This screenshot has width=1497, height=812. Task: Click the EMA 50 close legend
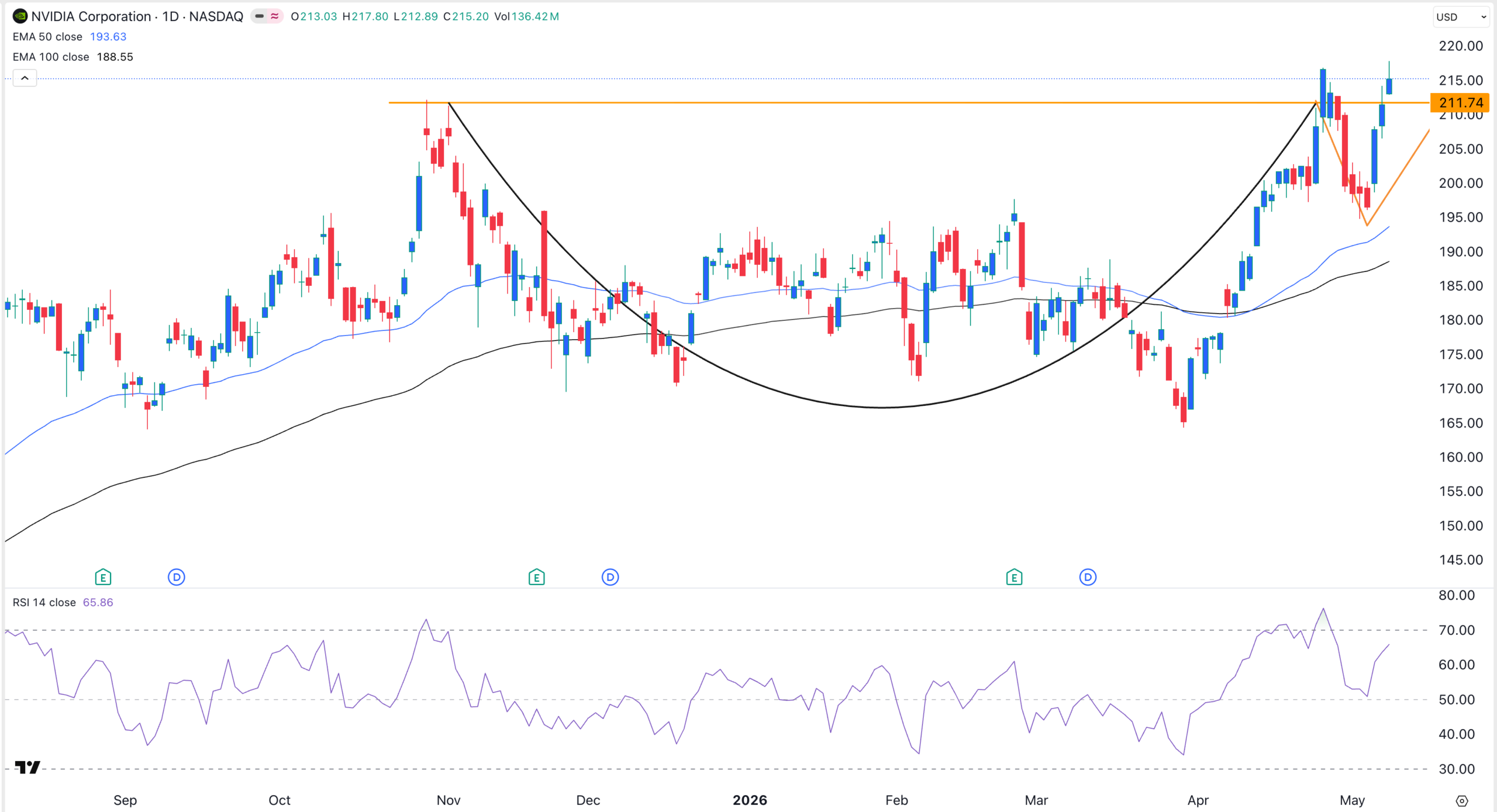(47, 37)
